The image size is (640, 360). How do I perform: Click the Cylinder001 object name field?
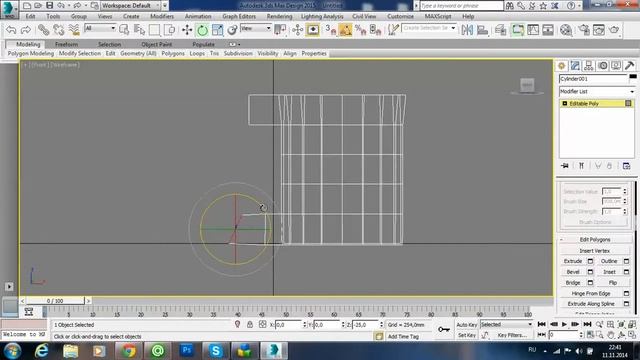point(593,79)
